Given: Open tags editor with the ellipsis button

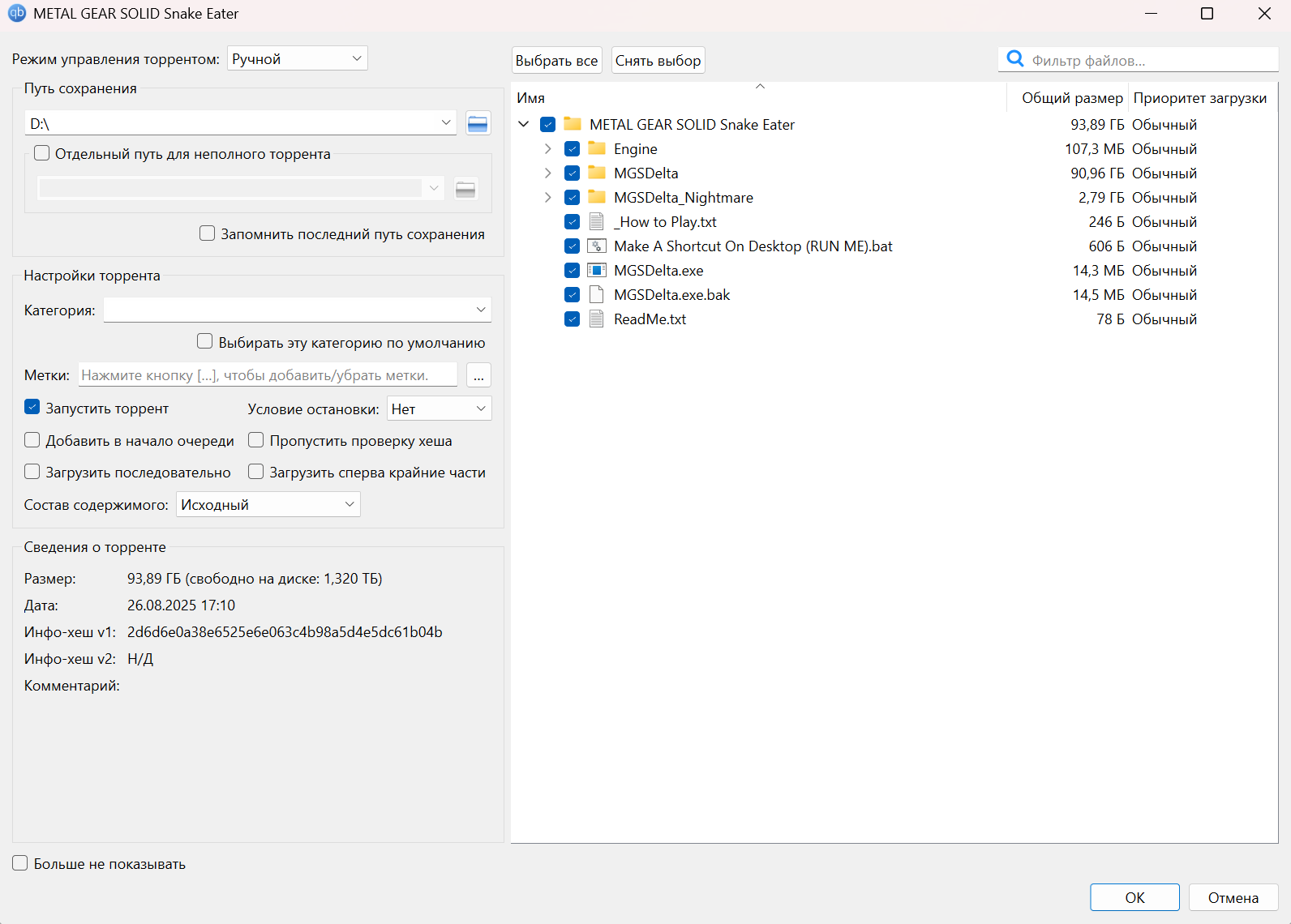Looking at the screenshot, I should click(x=478, y=375).
